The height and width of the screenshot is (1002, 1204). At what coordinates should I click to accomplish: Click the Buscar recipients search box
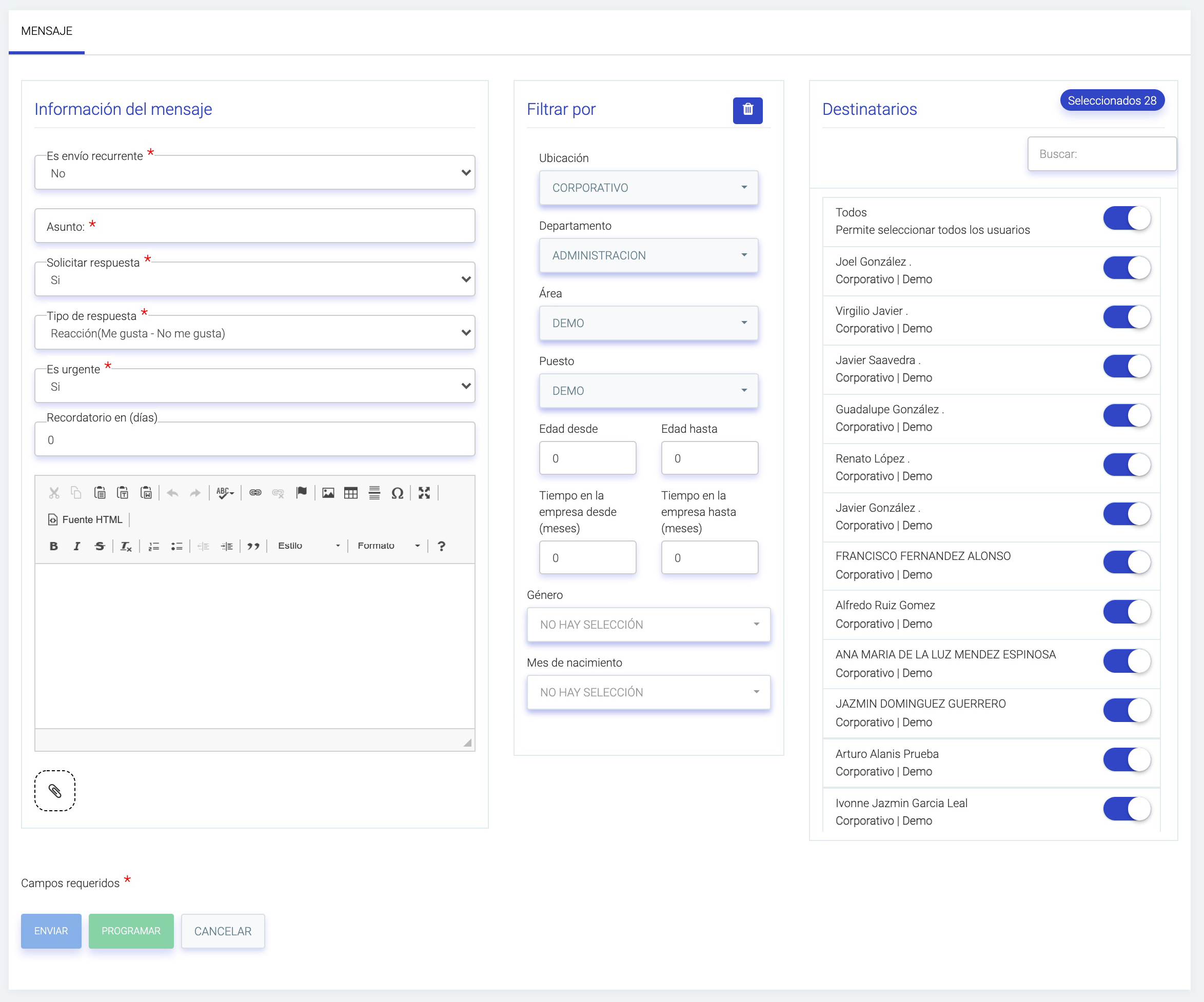click(x=1102, y=154)
